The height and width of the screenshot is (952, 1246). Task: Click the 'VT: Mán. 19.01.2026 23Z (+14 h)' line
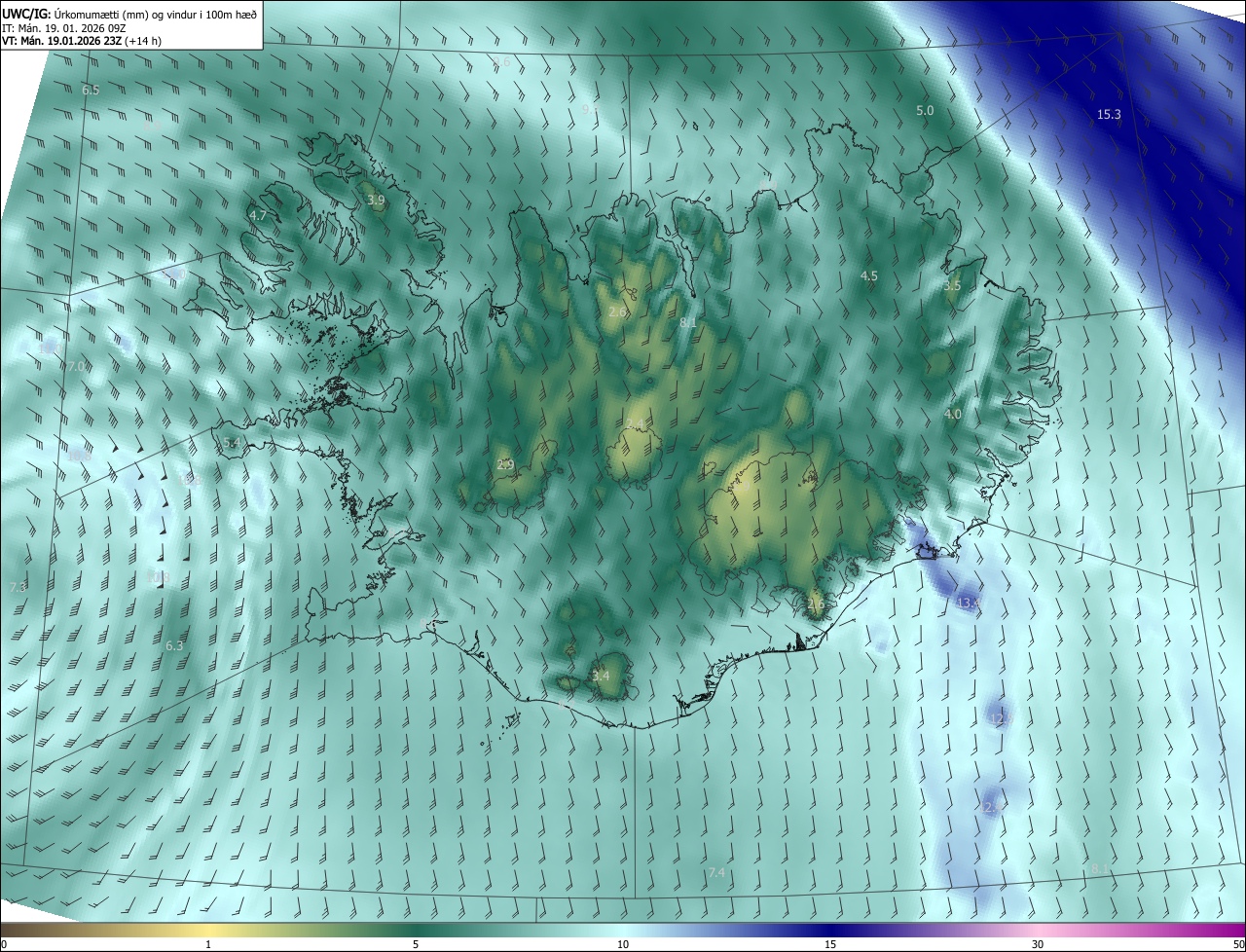[82, 41]
